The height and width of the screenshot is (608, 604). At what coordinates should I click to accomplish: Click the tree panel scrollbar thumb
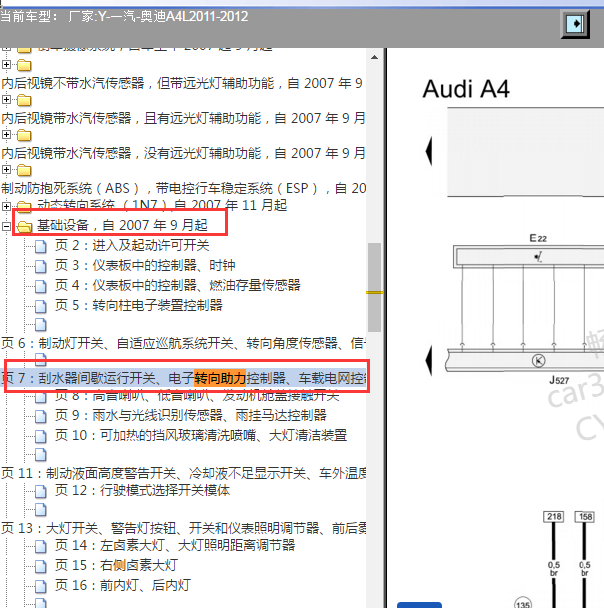pyautogui.click(x=374, y=287)
